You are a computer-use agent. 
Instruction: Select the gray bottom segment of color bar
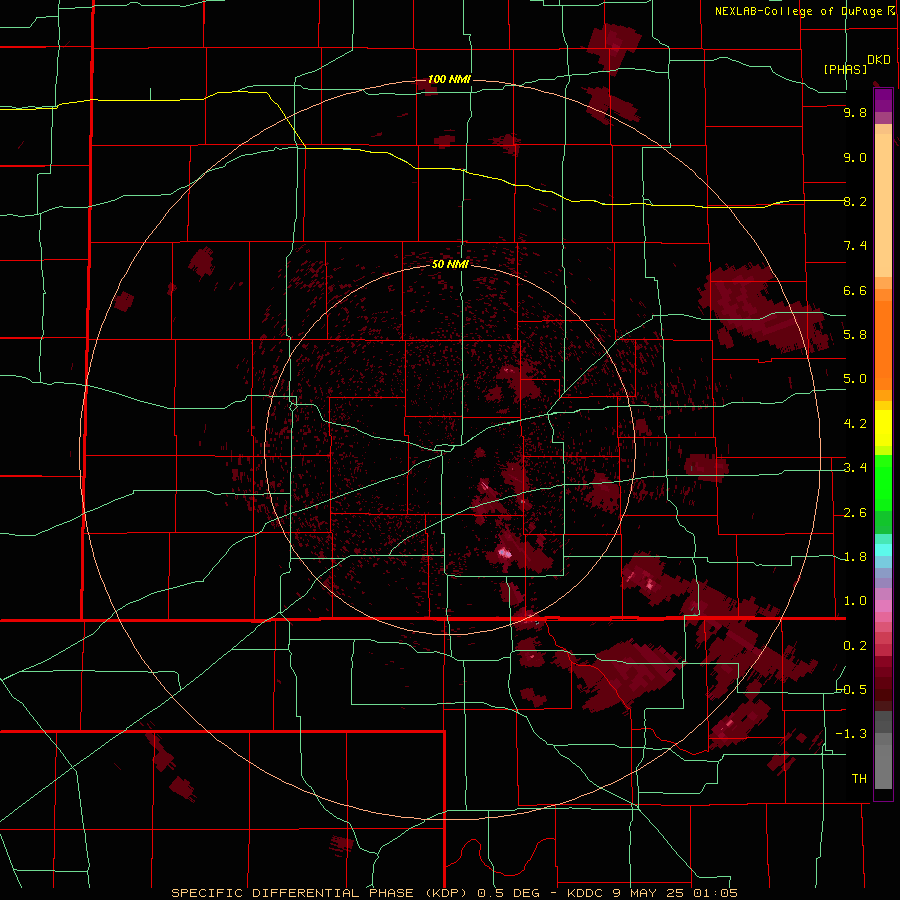(883, 761)
